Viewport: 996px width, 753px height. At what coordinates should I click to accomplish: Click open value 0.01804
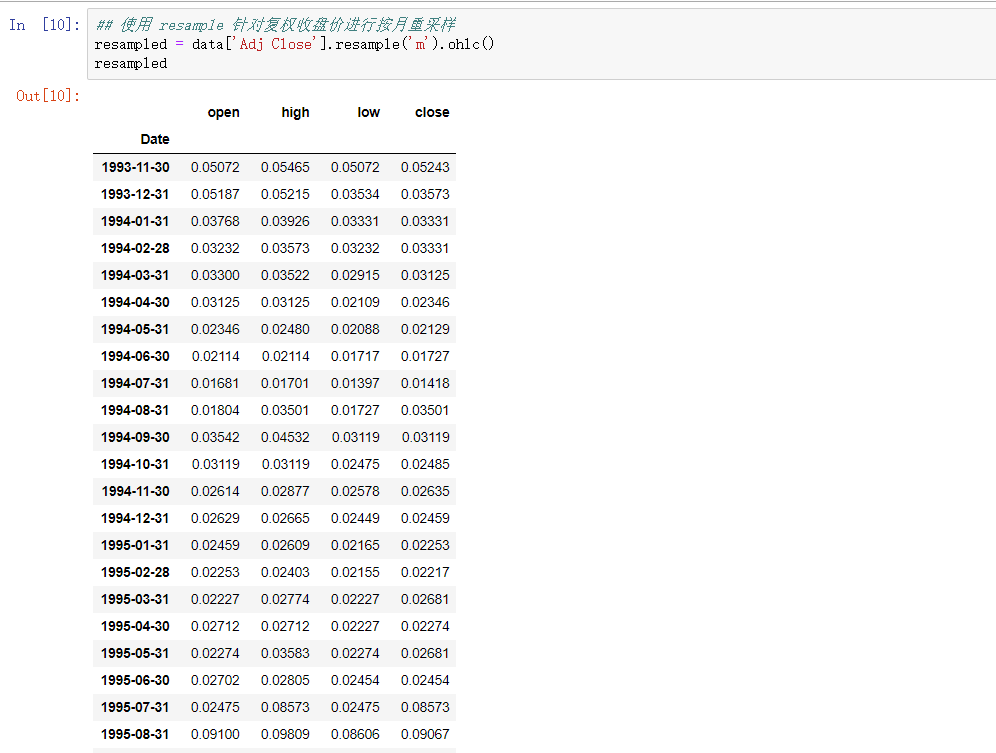click(215, 410)
